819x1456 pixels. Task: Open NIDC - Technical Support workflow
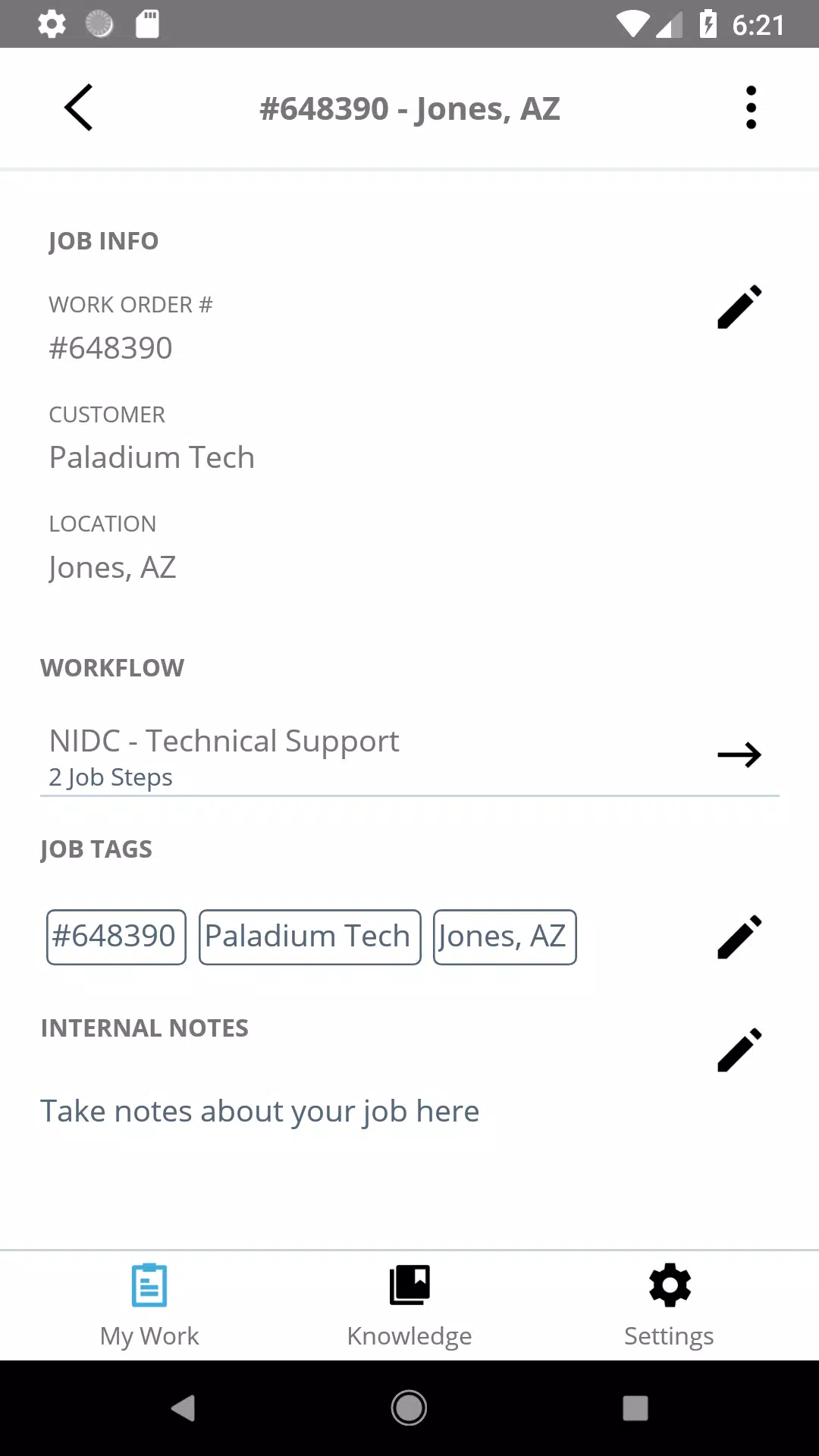(224, 741)
